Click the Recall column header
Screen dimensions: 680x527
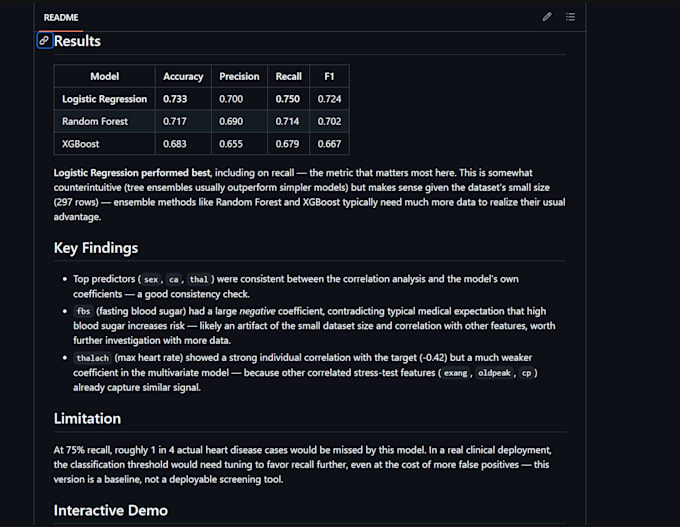click(288, 76)
